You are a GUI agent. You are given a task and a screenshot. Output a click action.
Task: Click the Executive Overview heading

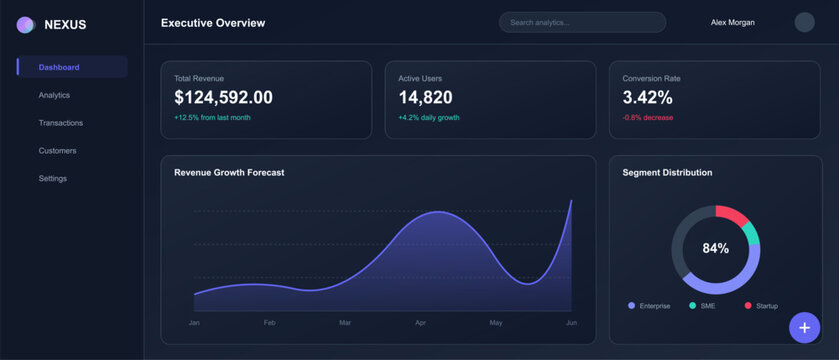(x=213, y=22)
